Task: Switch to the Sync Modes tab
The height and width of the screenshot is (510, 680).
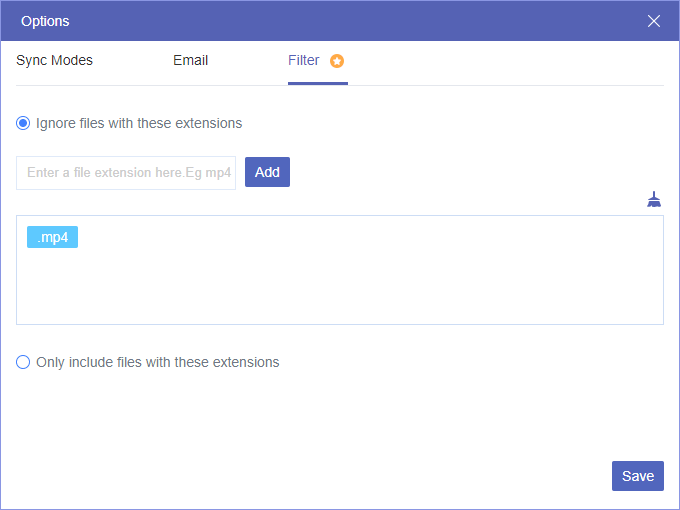Action: 54,60
